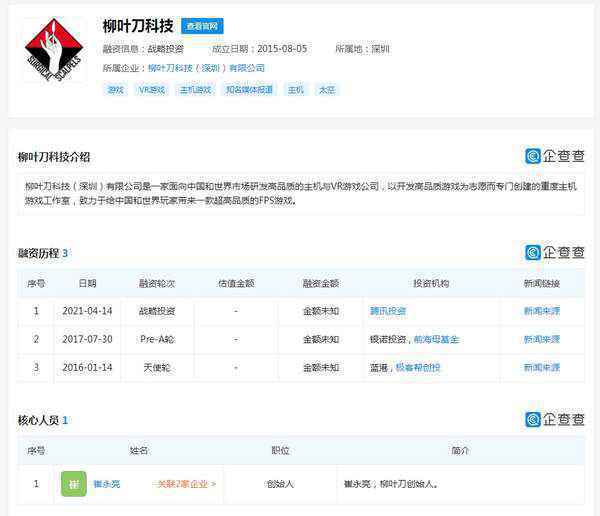Viewport: 600px width, 516px height.
Task: Select the last tag after 主机
Action: pos(327,90)
